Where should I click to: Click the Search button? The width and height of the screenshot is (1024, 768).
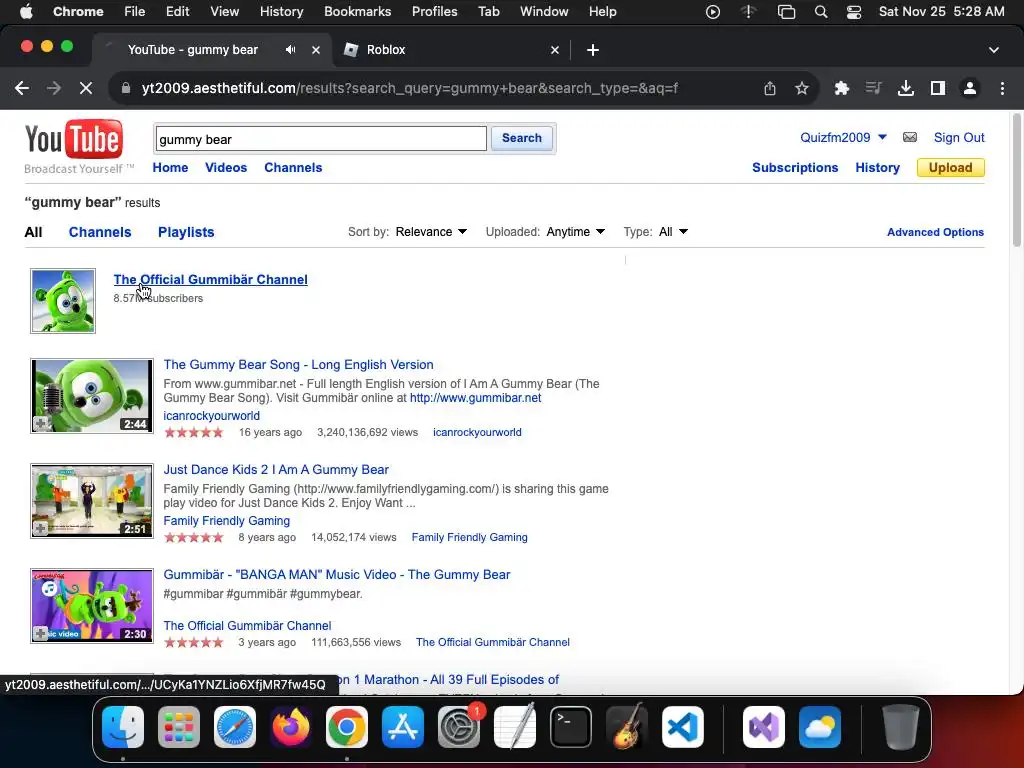522,138
